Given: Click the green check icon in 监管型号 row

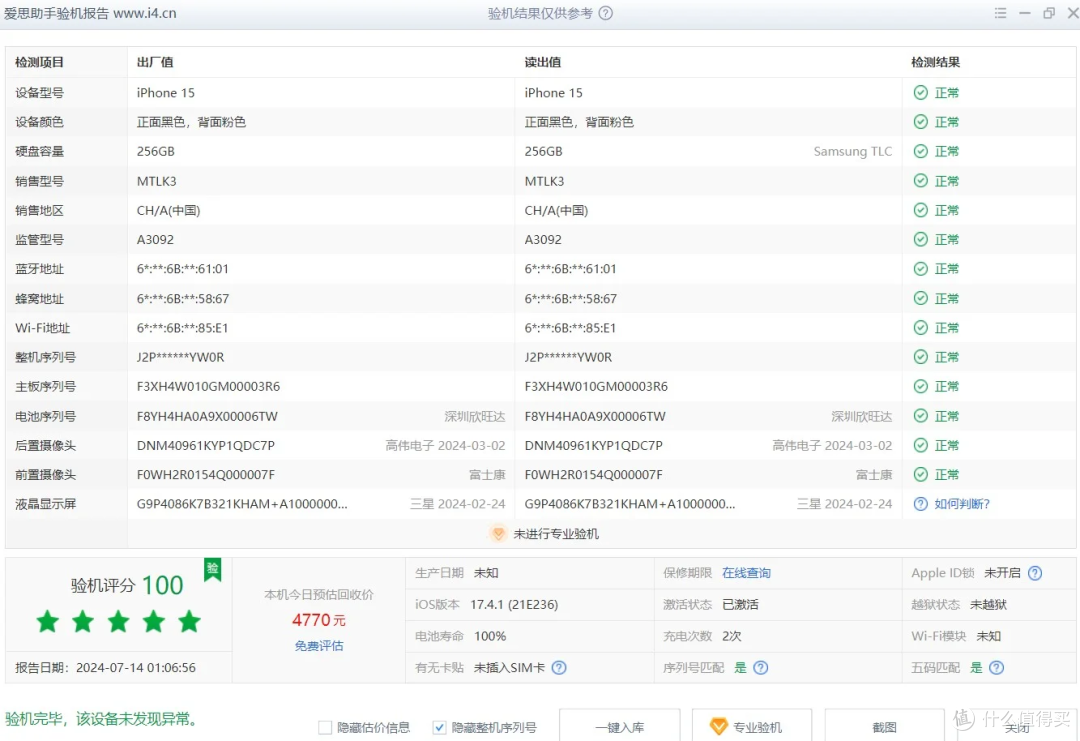Looking at the screenshot, I should coord(920,239).
